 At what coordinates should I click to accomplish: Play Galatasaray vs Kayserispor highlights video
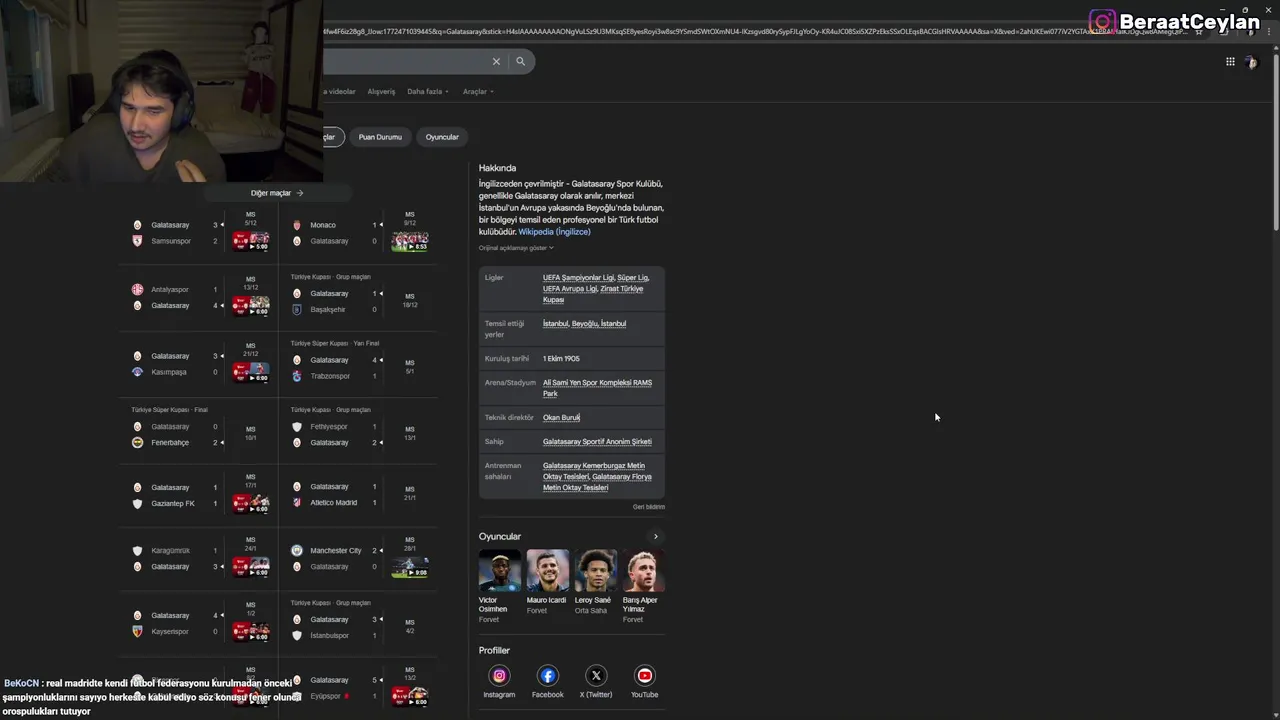(251, 632)
